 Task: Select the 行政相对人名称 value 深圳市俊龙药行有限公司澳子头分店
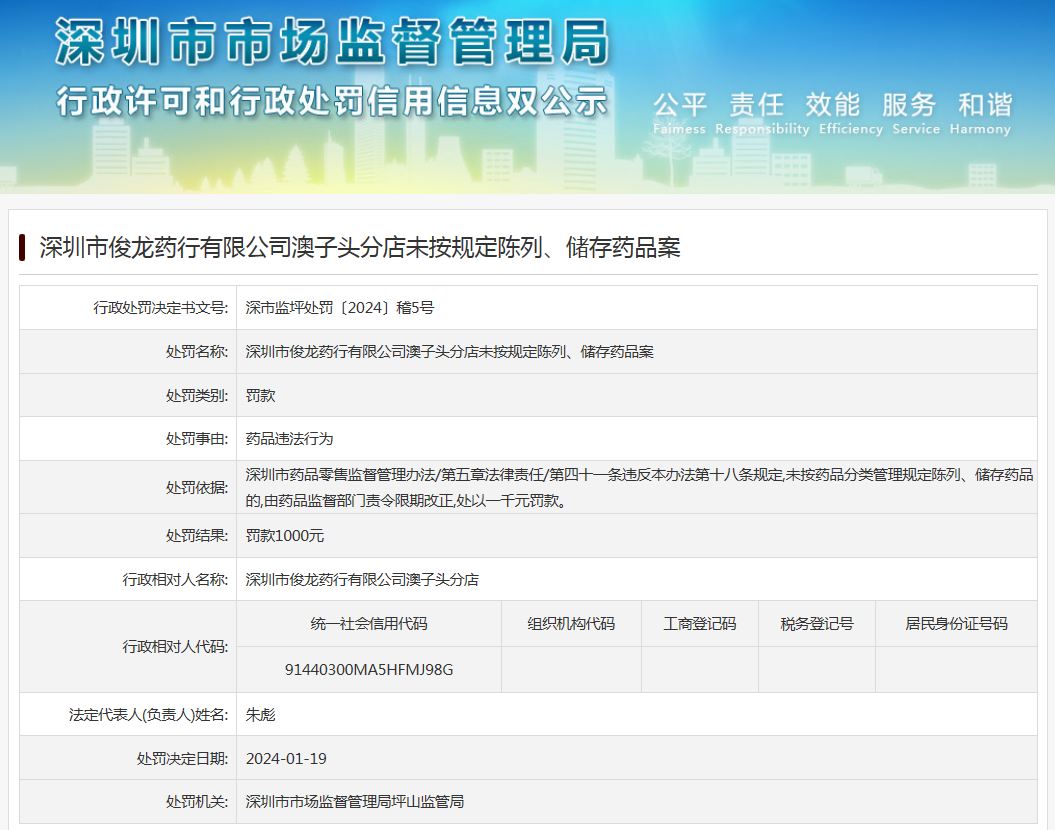(362, 580)
